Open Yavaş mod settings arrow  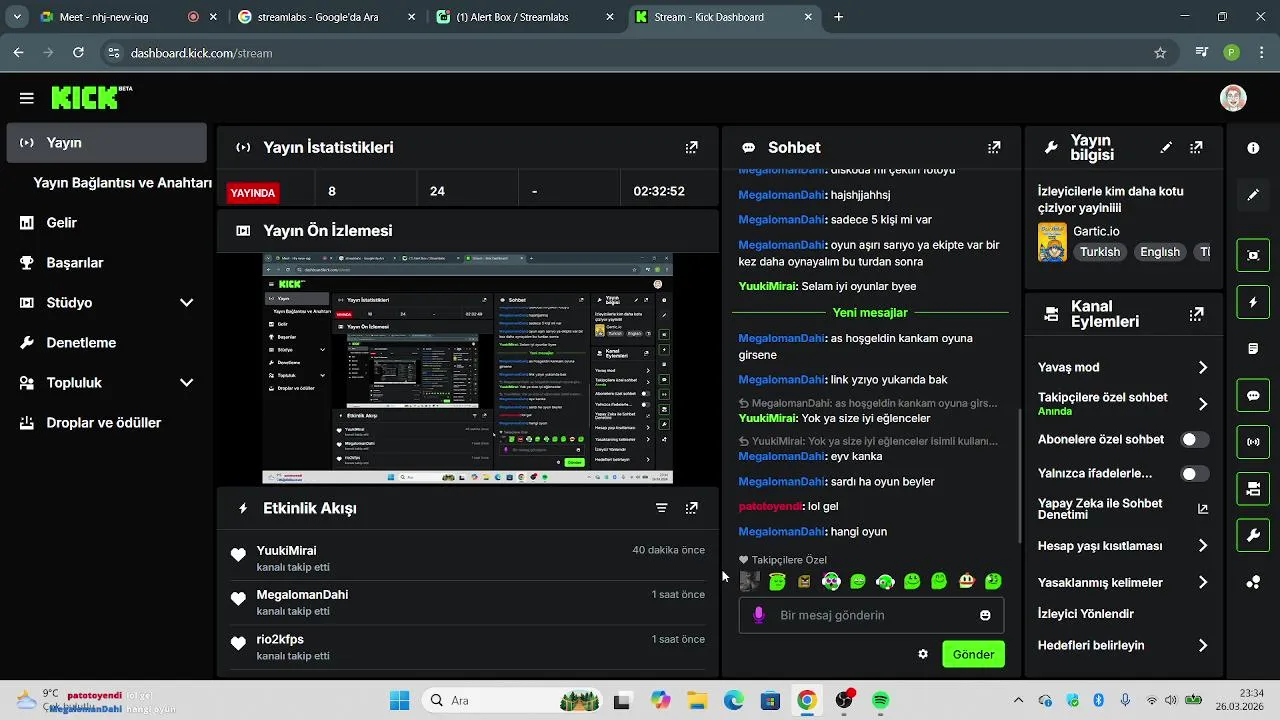(1203, 368)
